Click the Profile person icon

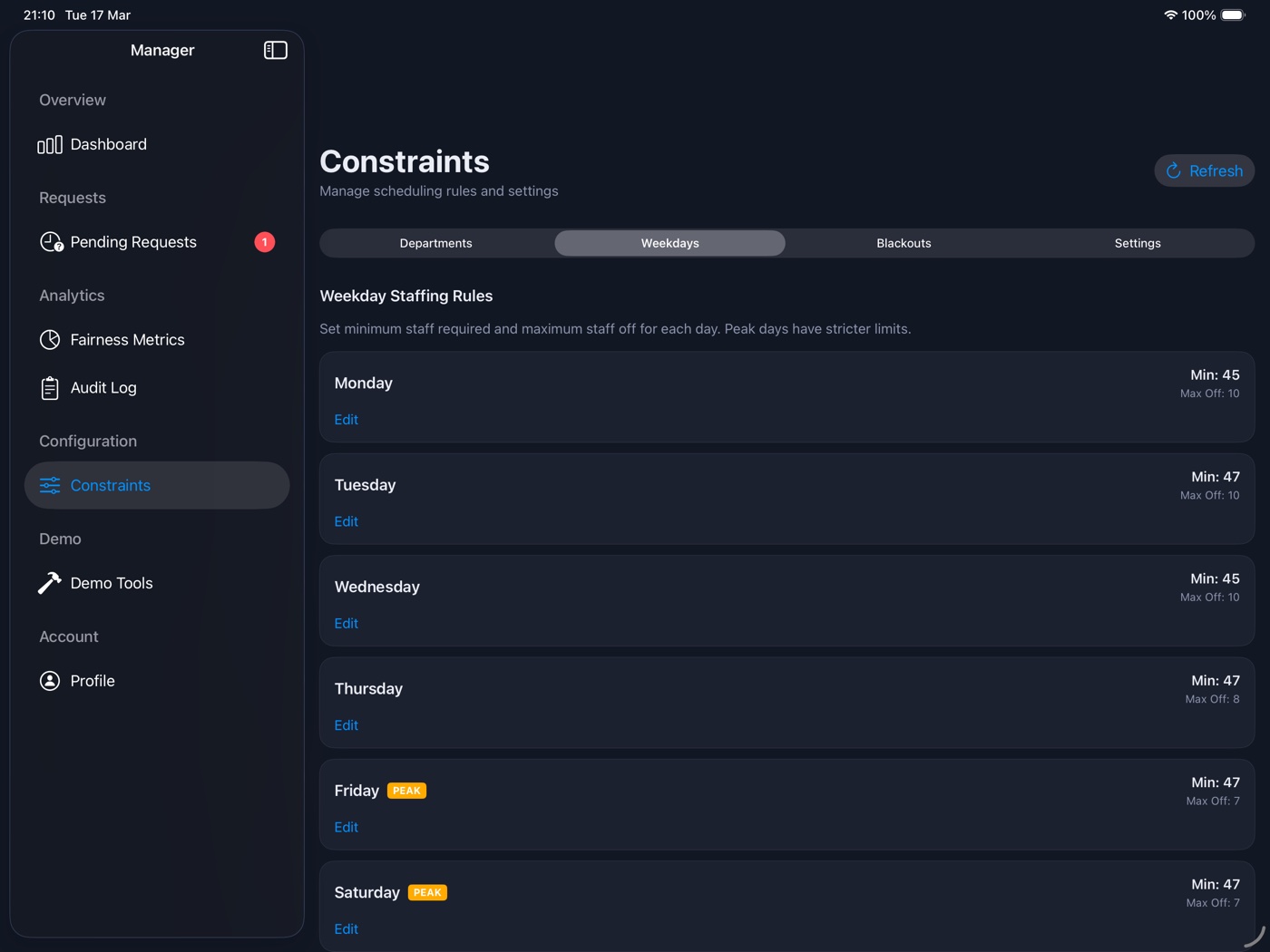(x=50, y=681)
